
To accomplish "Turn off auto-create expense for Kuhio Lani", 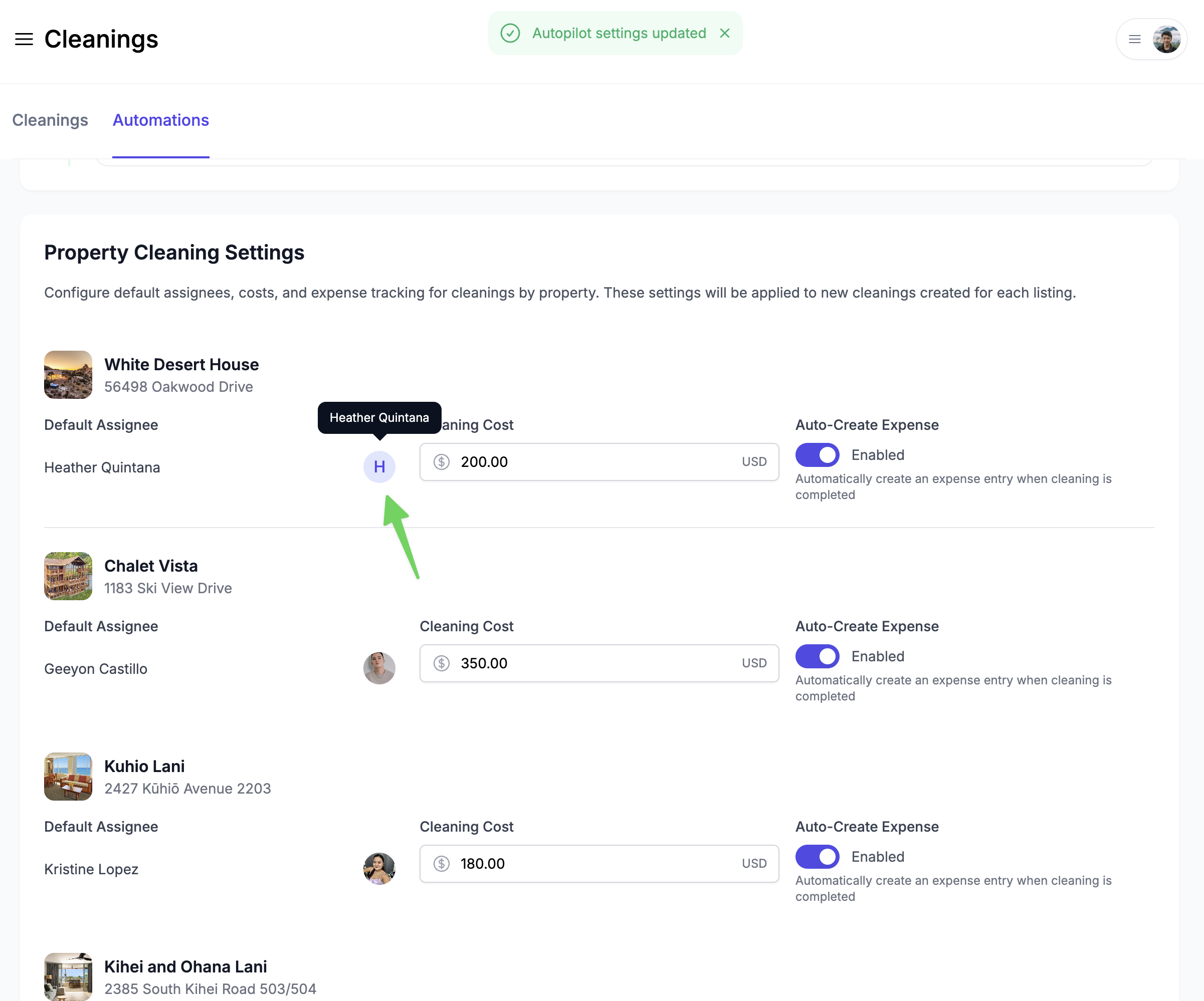I will (x=817, y=857).
